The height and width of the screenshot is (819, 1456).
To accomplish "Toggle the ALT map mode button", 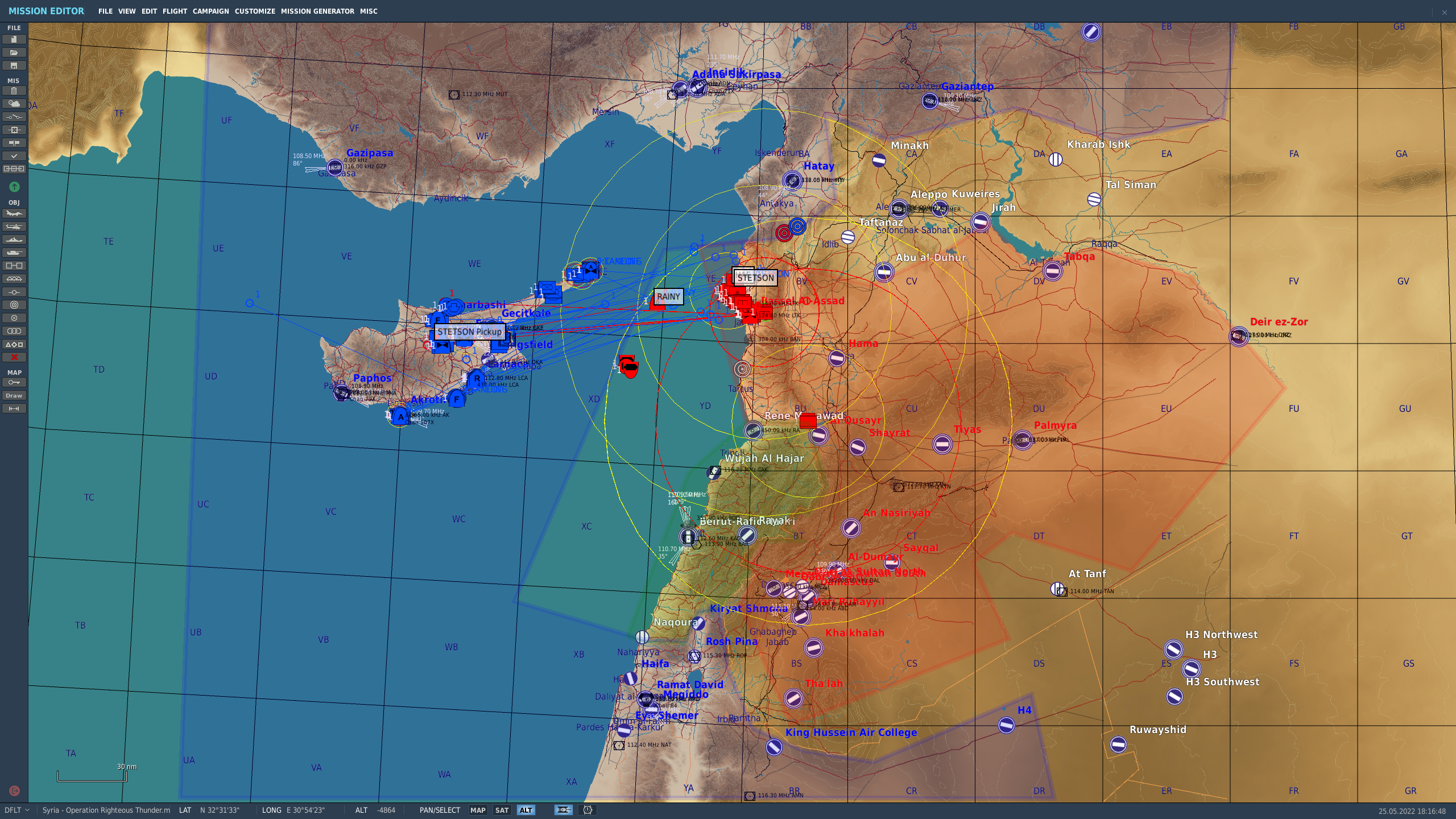I will click(x=526, y=810).
